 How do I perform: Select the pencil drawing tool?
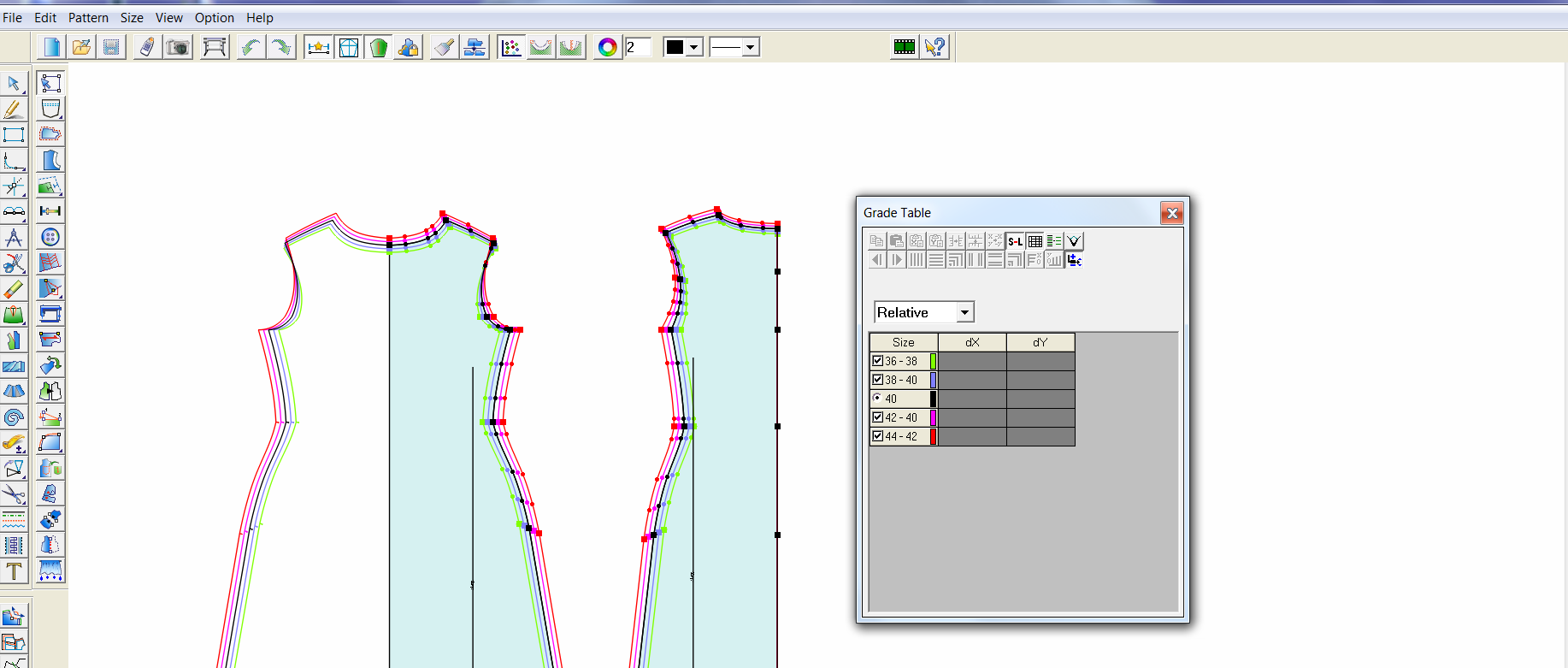(14, 109)
